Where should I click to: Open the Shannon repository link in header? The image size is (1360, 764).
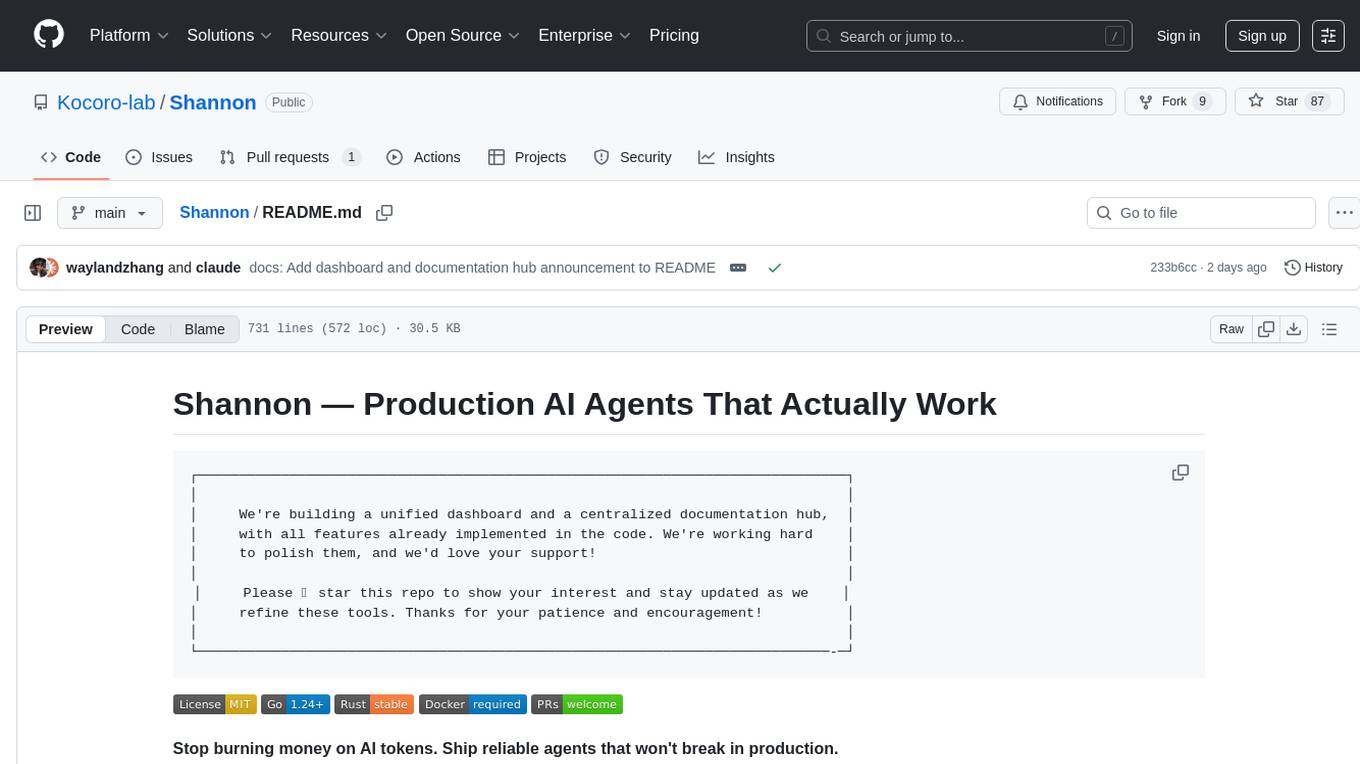click(213, 102)
